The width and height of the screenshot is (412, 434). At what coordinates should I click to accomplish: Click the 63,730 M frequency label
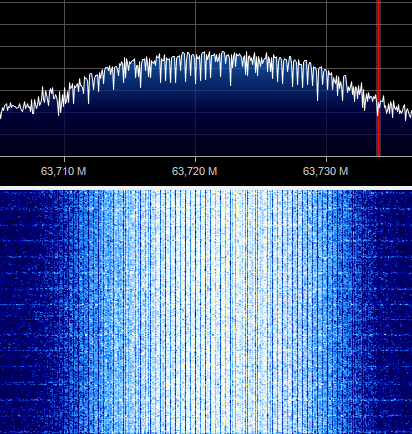pyautogui.click(x=326, y=171)
